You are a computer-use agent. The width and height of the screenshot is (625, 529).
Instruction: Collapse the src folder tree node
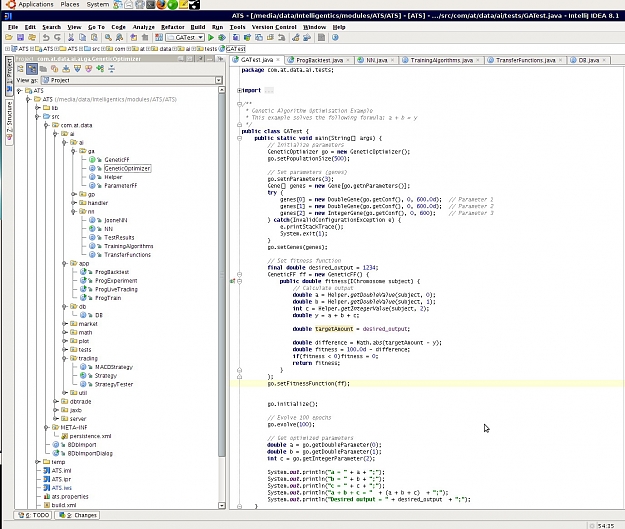37,116
